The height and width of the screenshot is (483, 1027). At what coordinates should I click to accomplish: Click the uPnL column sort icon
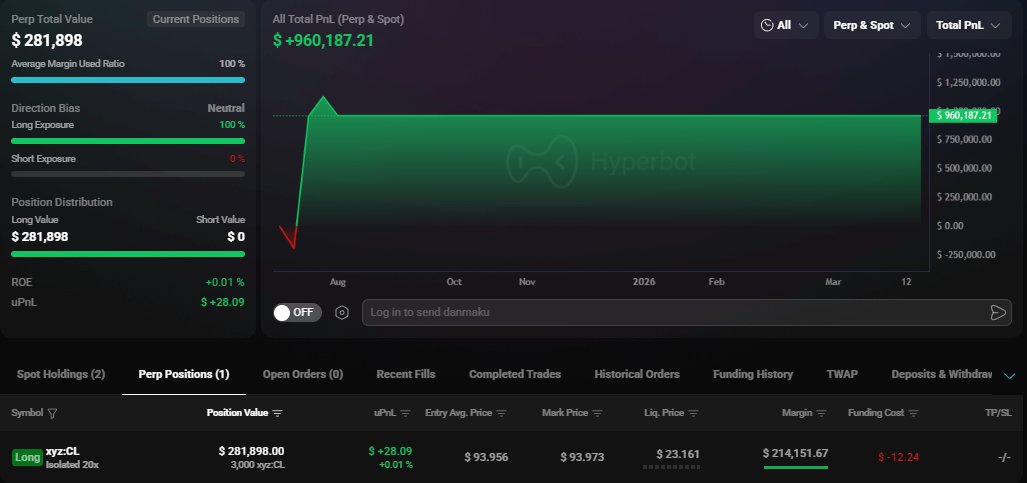405,413
